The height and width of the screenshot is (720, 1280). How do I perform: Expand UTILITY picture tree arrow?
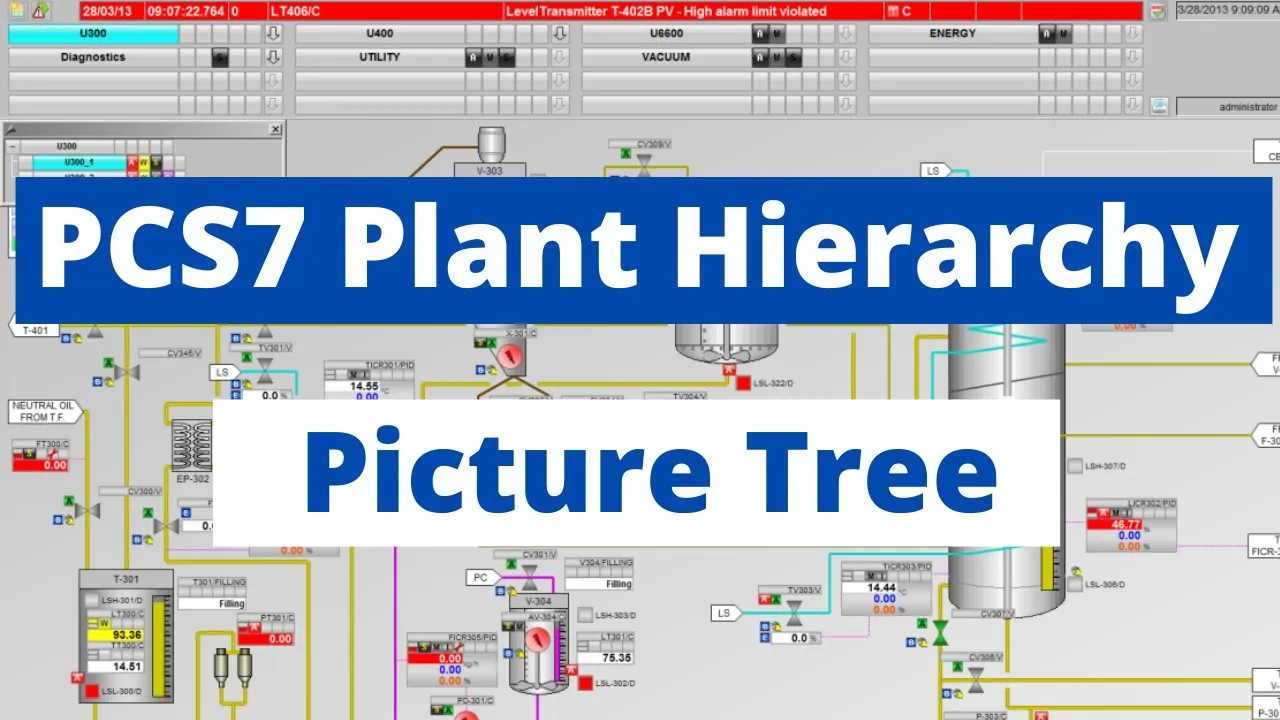[560, 58]
